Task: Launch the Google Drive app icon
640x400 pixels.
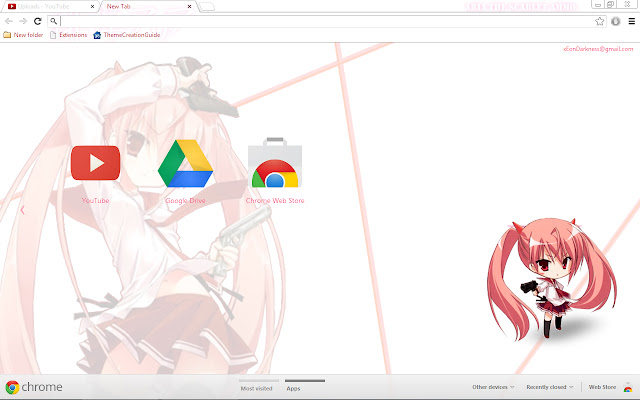Action: [185, 163]
